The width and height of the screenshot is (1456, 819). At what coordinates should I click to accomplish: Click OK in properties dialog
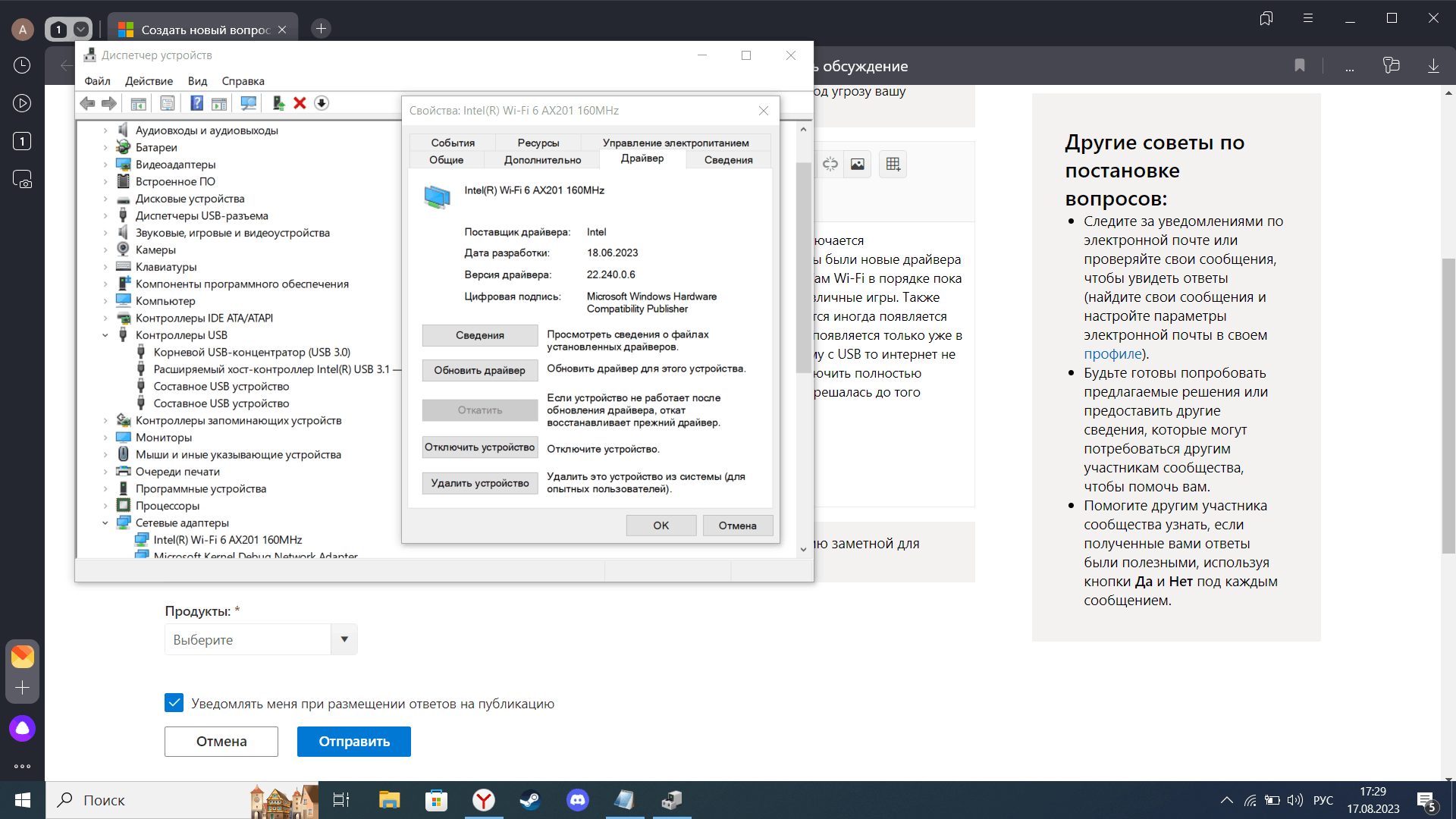[661, 526]
